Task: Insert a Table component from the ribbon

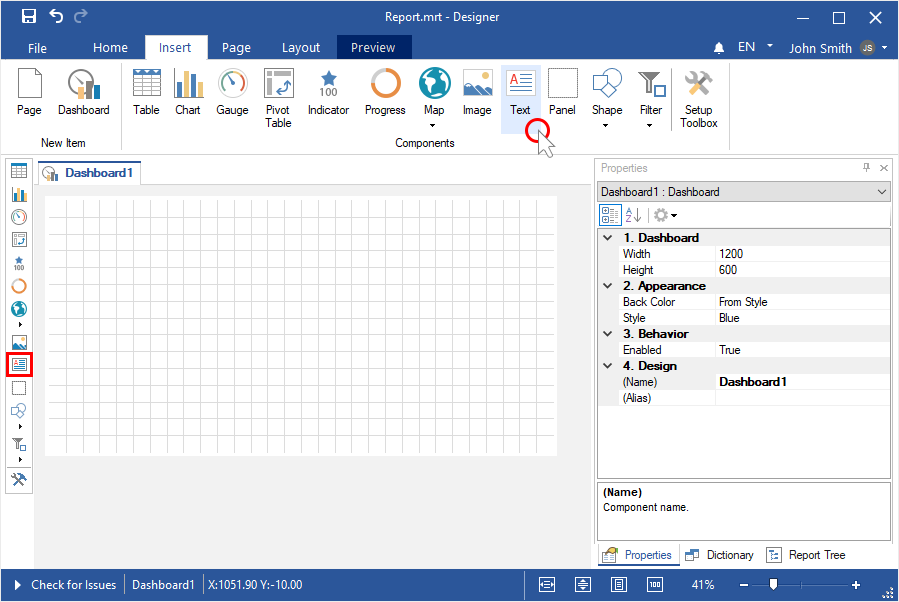Action: pos(146,93)
